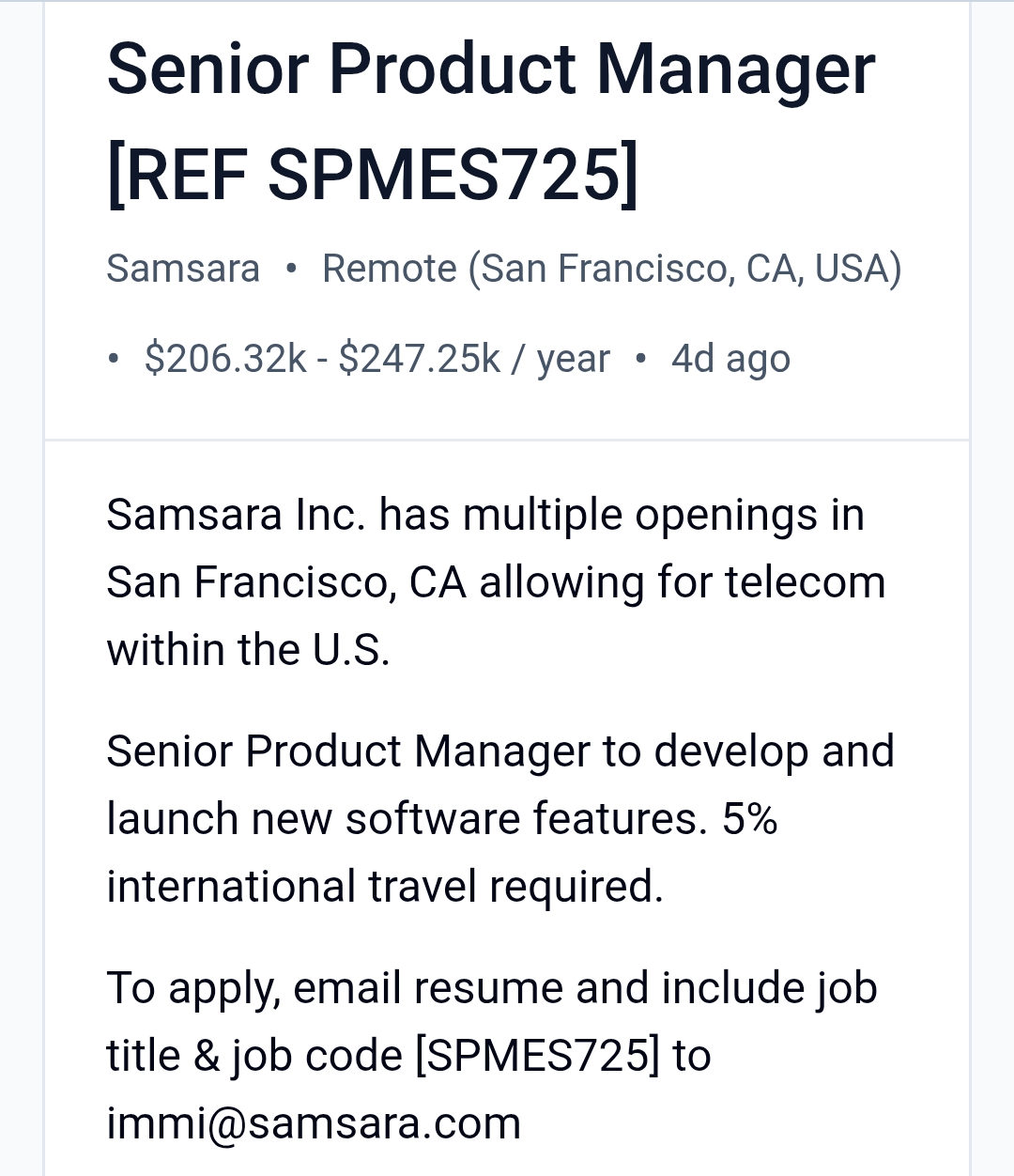Click the 'within the U.S.' text

248,650
